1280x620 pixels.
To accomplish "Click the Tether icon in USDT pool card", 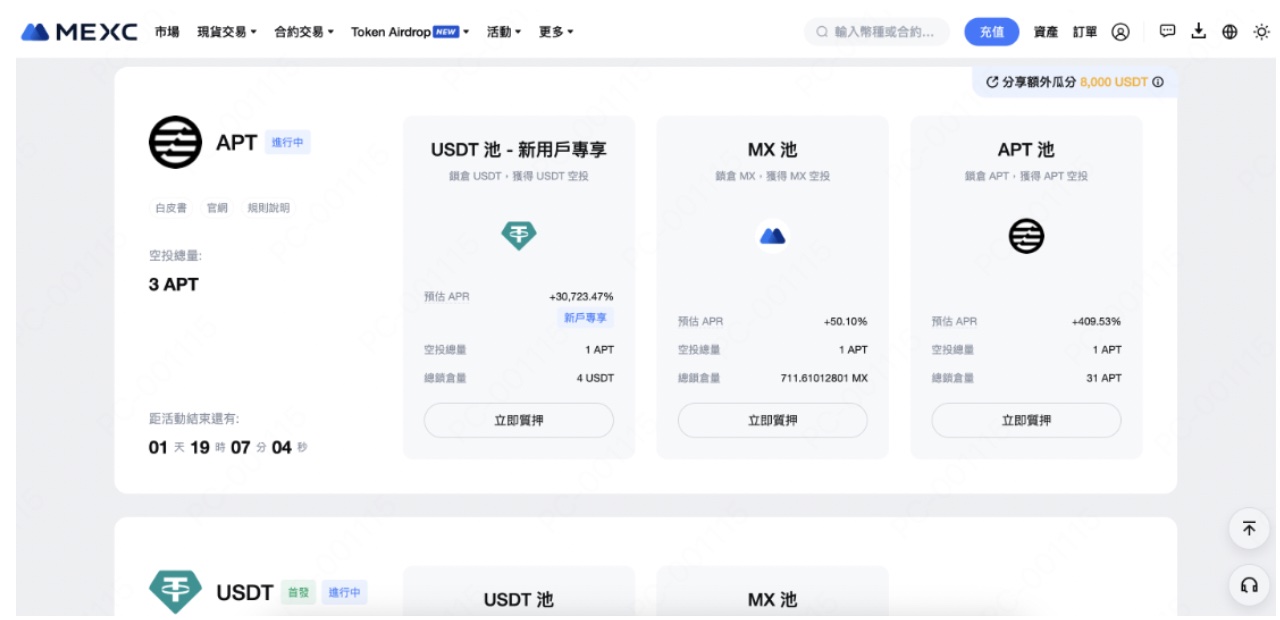I will tap(519, 236).
